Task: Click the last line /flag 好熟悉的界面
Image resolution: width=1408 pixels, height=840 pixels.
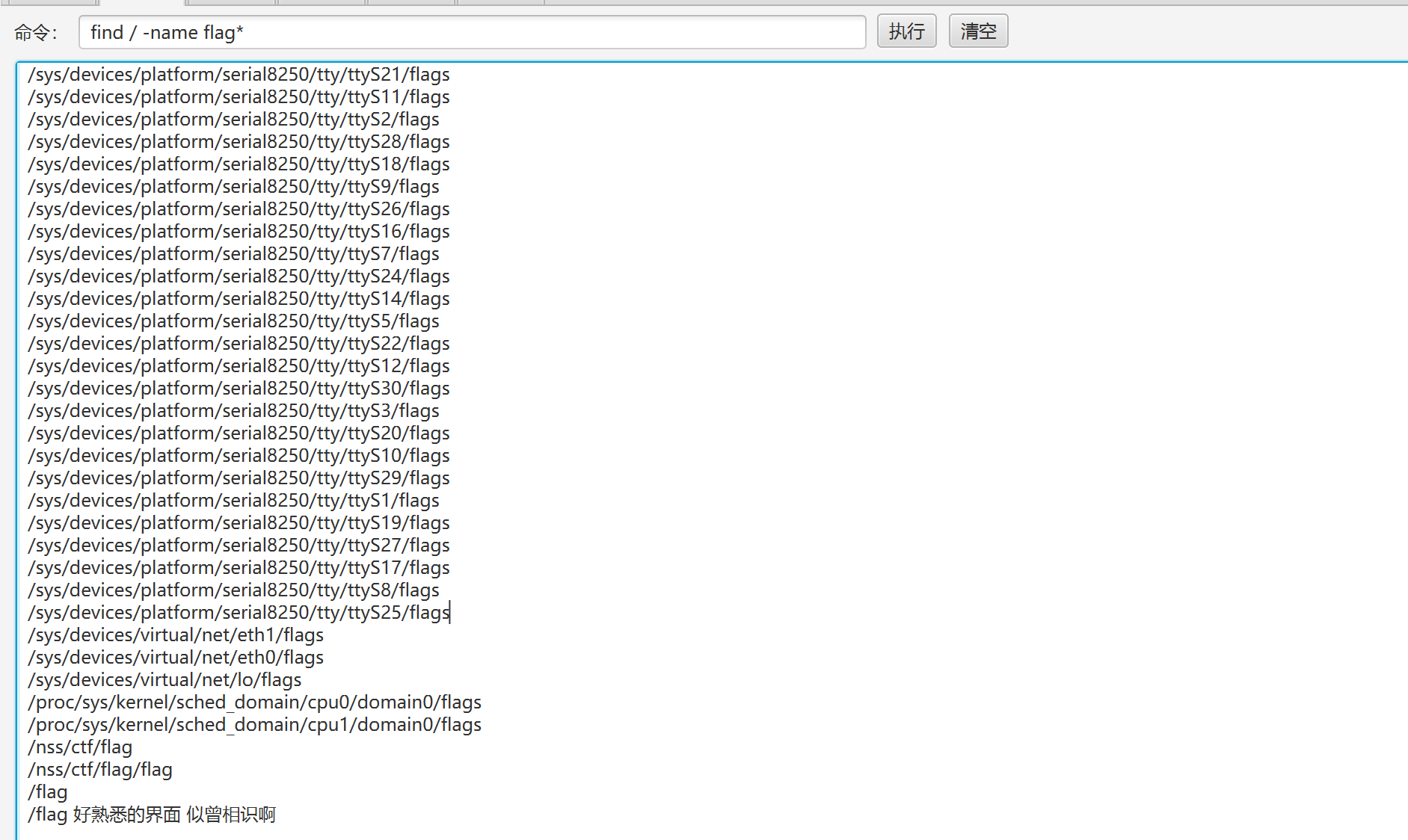Action: 152,815
